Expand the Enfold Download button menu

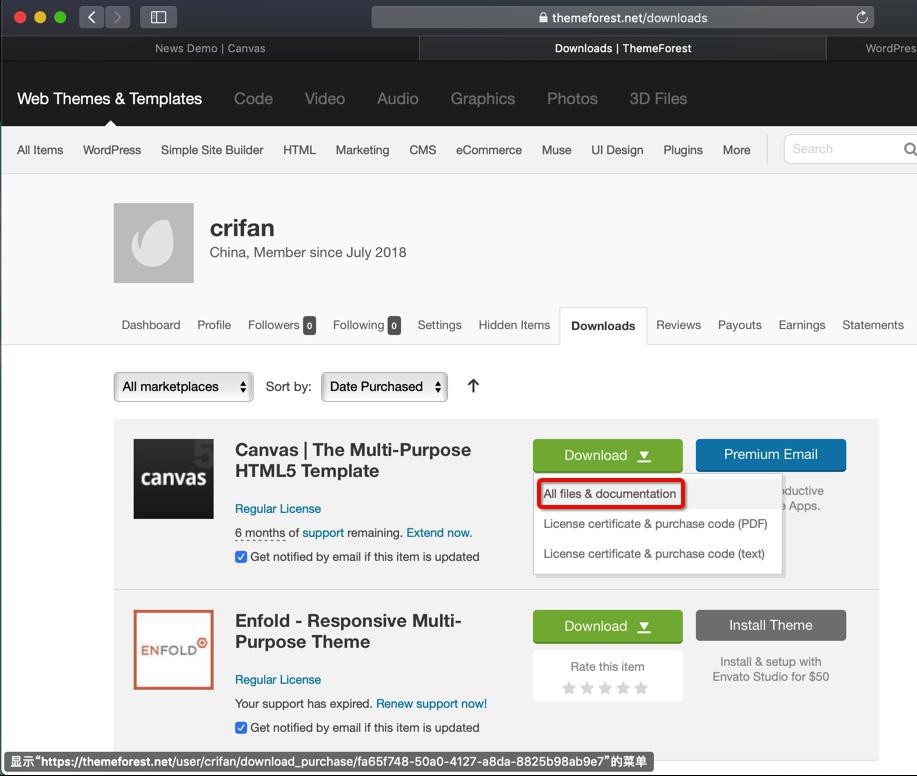[608, 626]
